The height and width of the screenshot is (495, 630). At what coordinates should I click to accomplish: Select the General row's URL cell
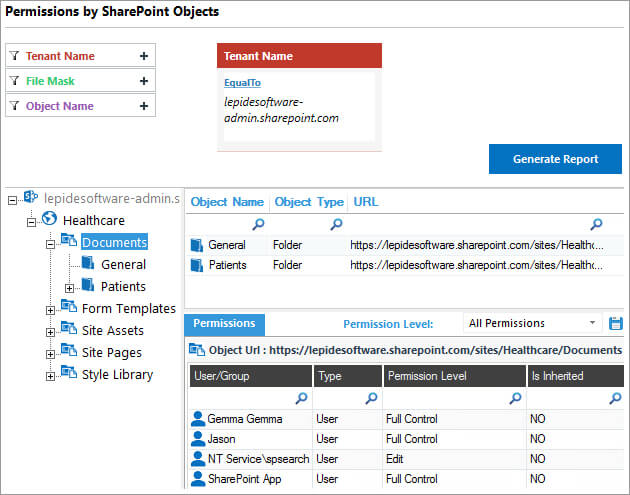pos(477,245)
